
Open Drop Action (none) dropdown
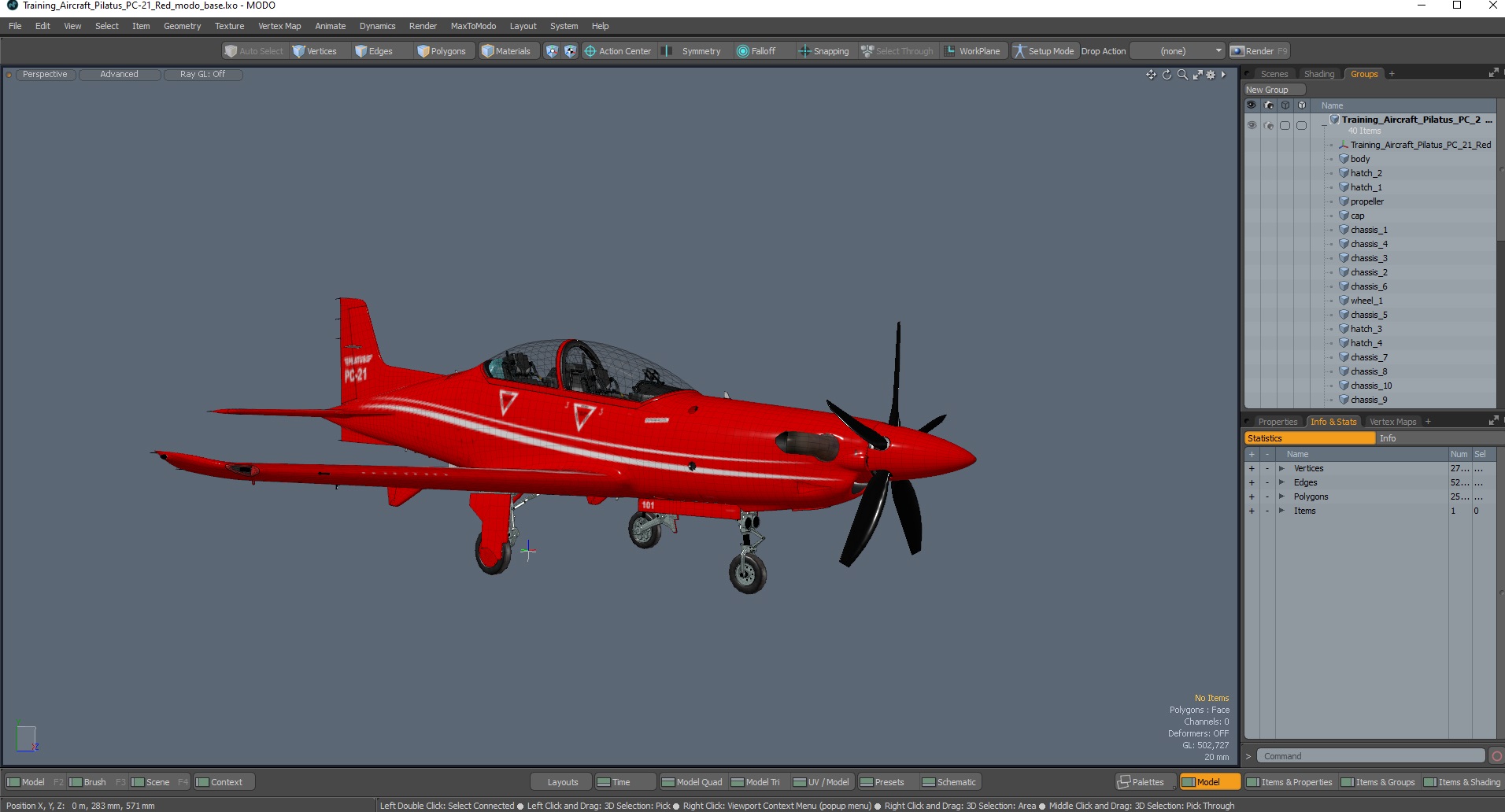[x=1178, y=51]
